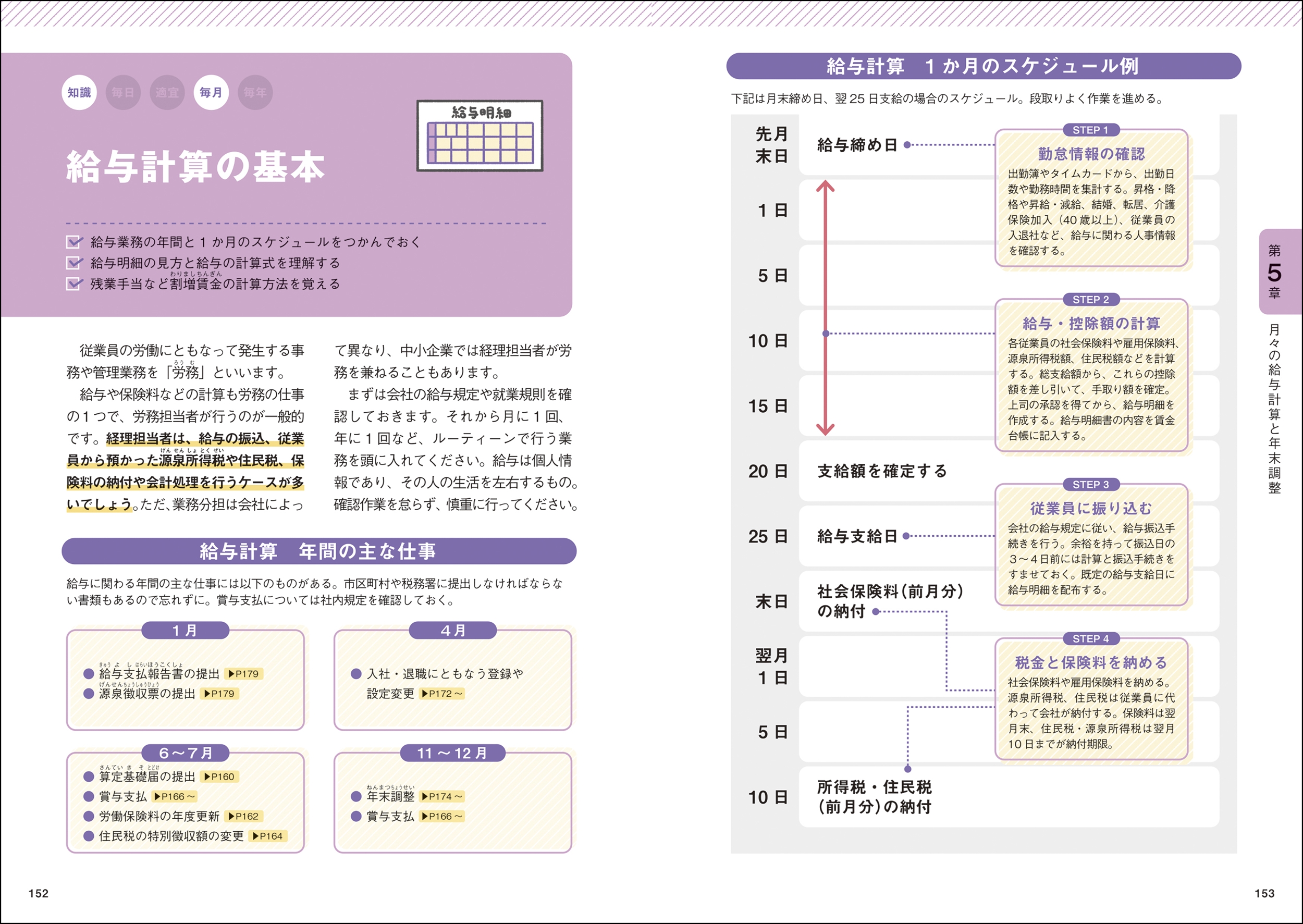Click the 翌月1日 date label
Screen dimensions: 1303x924
tap(771, 666)
